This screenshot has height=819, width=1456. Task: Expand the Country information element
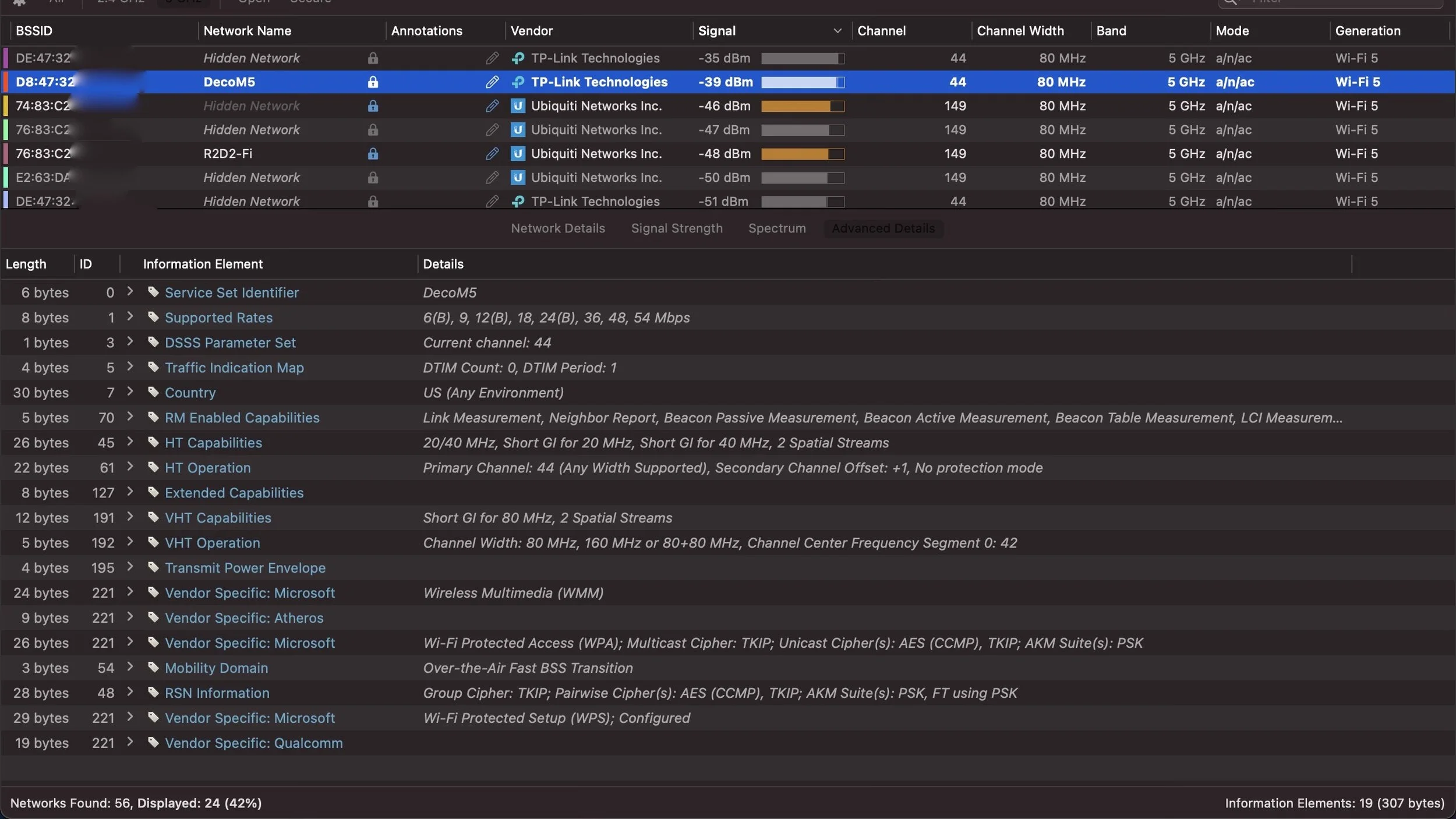[x=130, y=392]
